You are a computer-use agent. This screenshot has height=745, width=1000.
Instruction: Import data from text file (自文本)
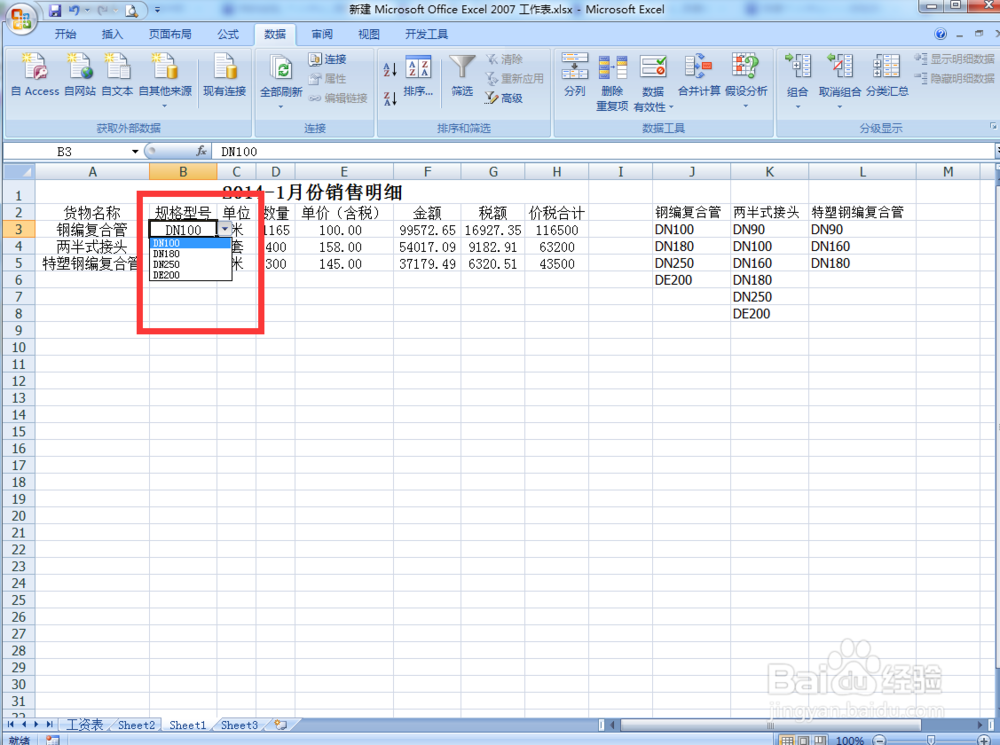pos(117,76)
